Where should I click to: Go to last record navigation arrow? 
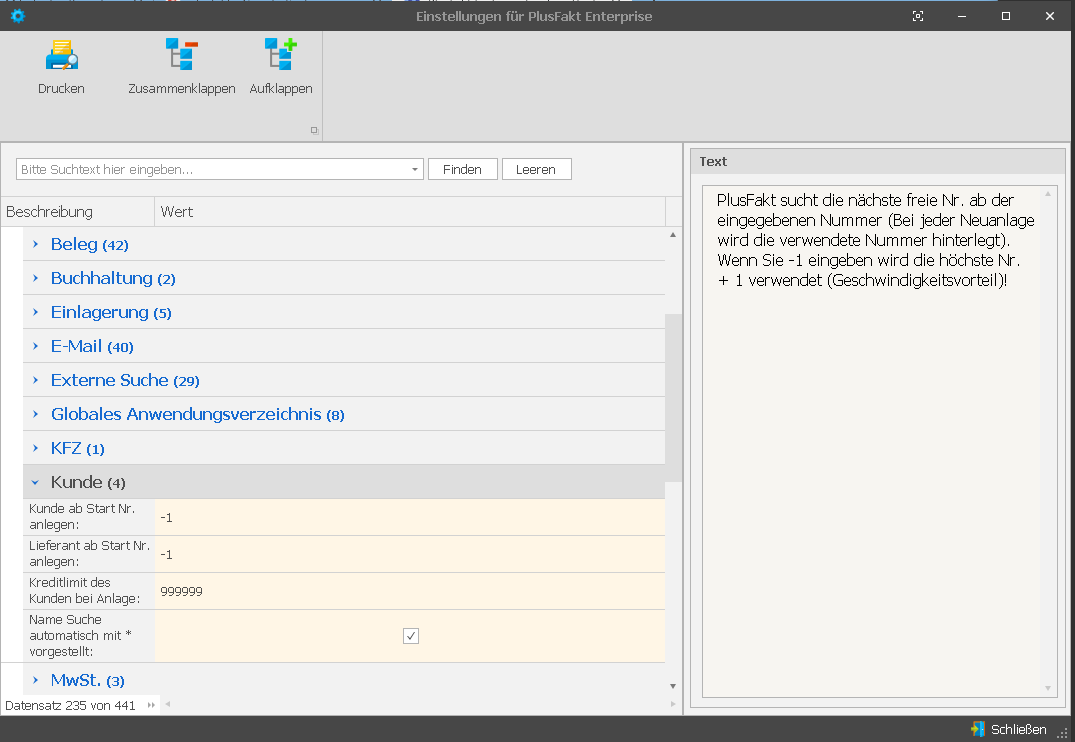click(x=151, y=705)
